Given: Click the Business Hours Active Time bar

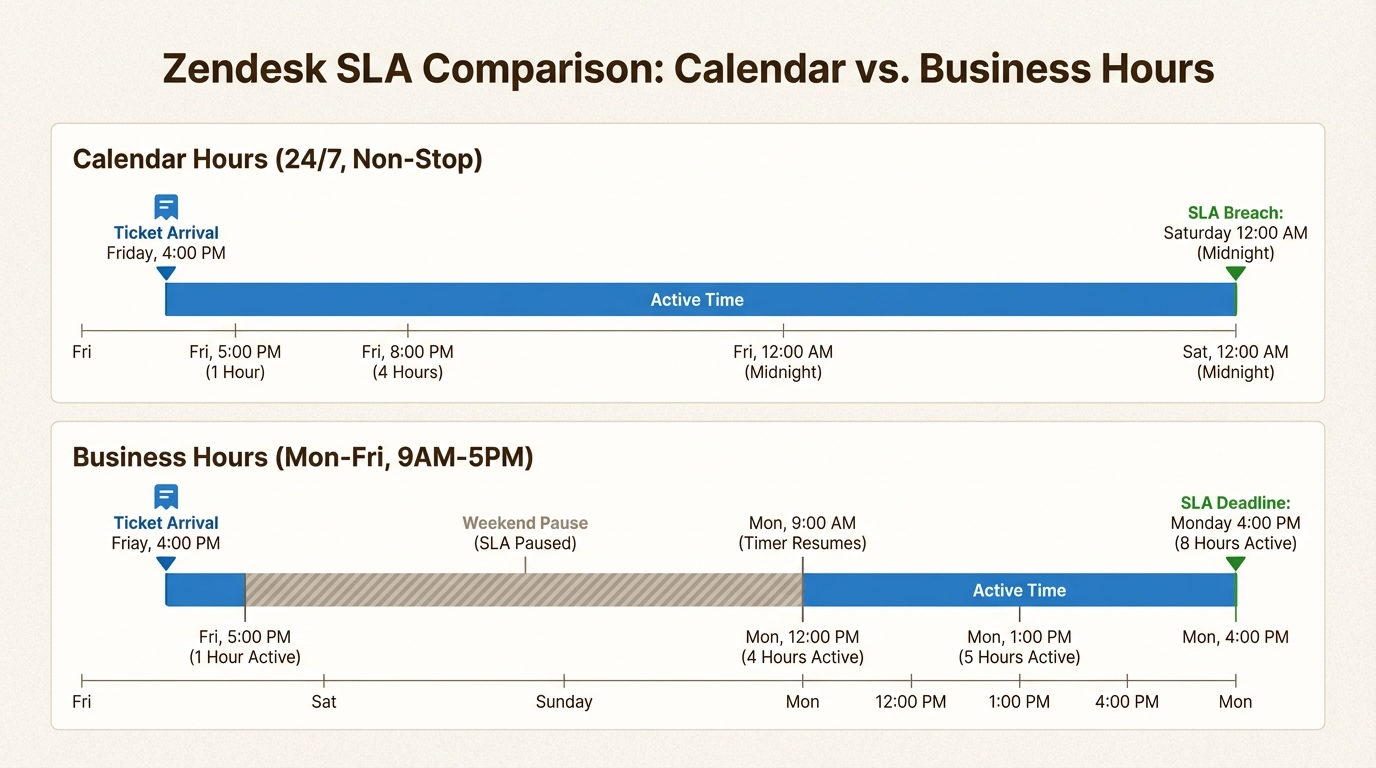Looking at the screenshot, I should point(1018,590).
